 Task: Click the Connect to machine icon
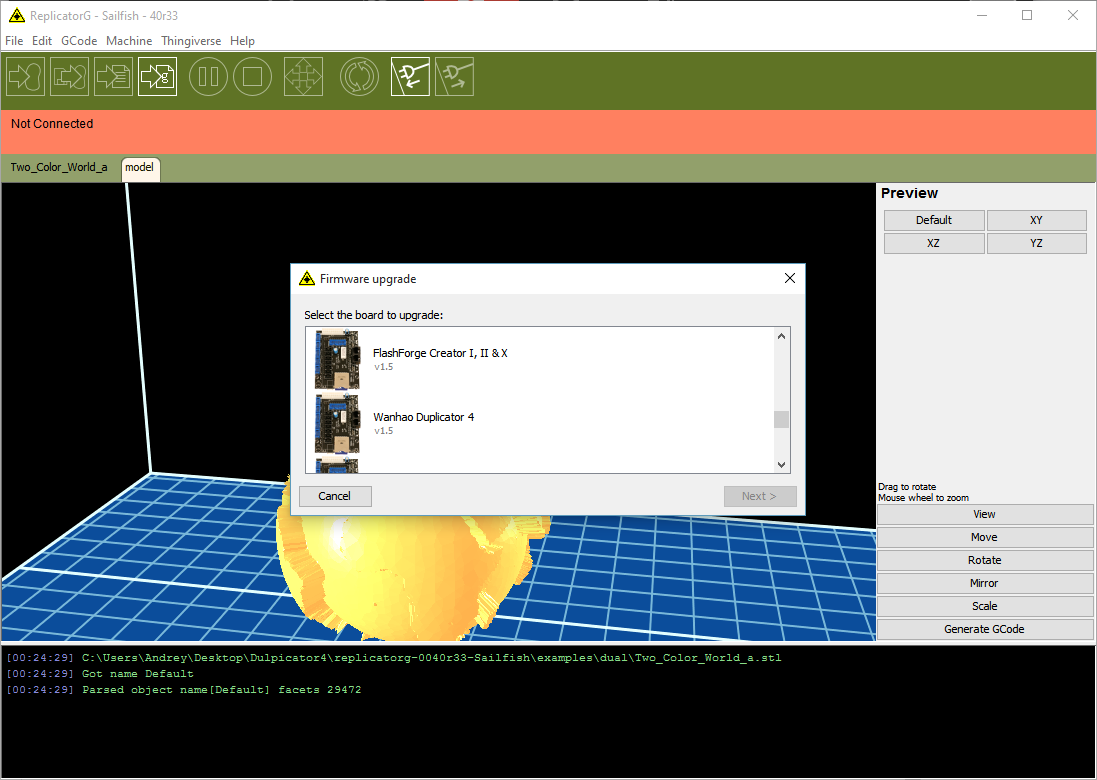coord(410,76)
